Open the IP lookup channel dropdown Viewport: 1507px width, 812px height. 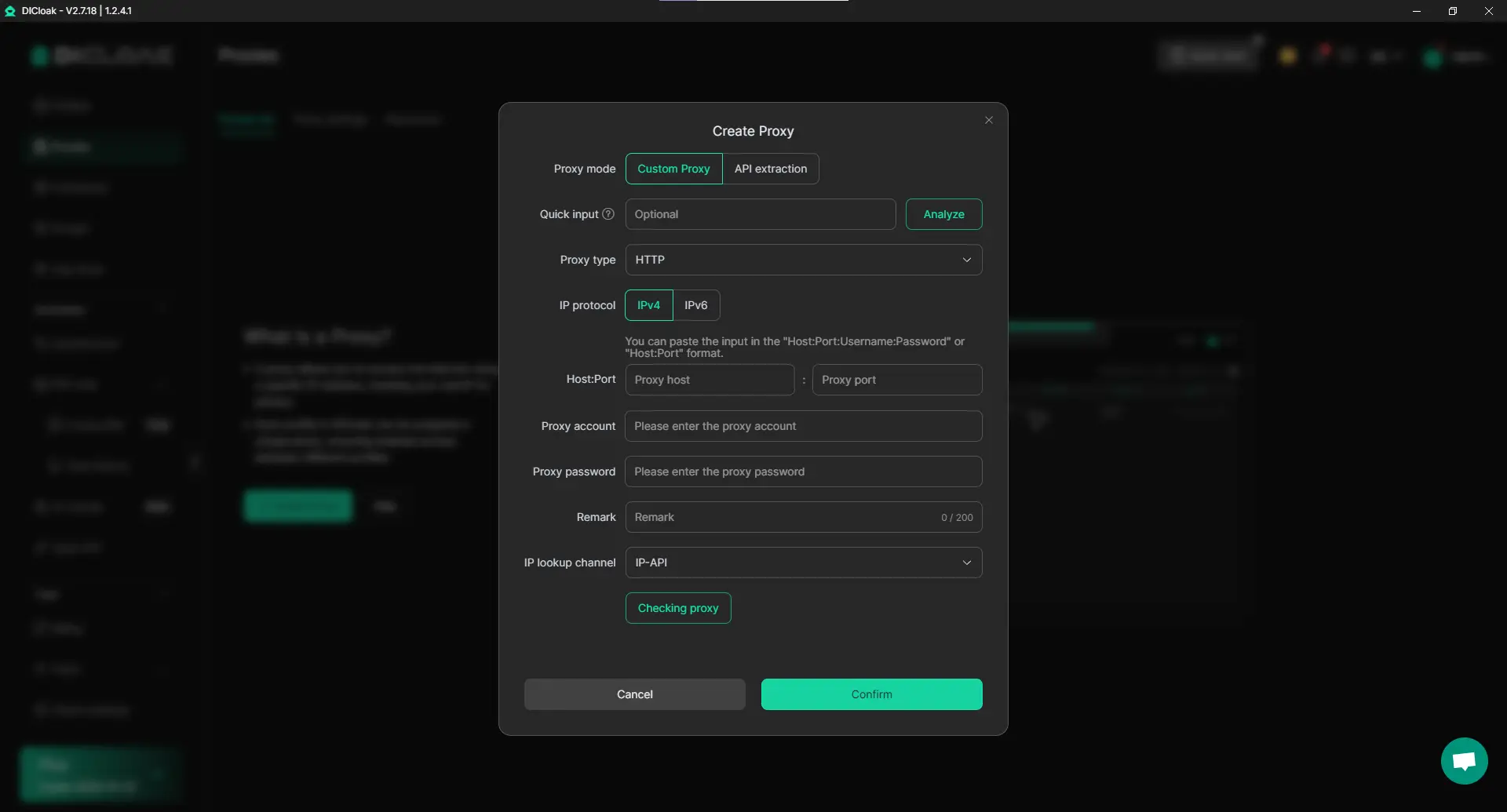point(803,563)
